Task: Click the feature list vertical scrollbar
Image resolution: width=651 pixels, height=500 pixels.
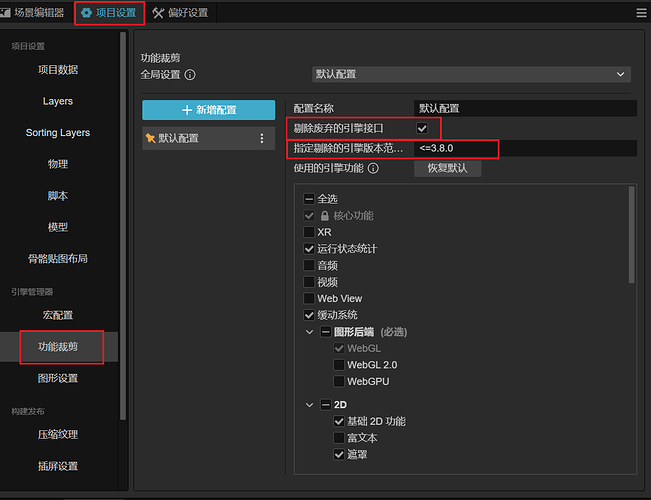Action: coord(631,235)
